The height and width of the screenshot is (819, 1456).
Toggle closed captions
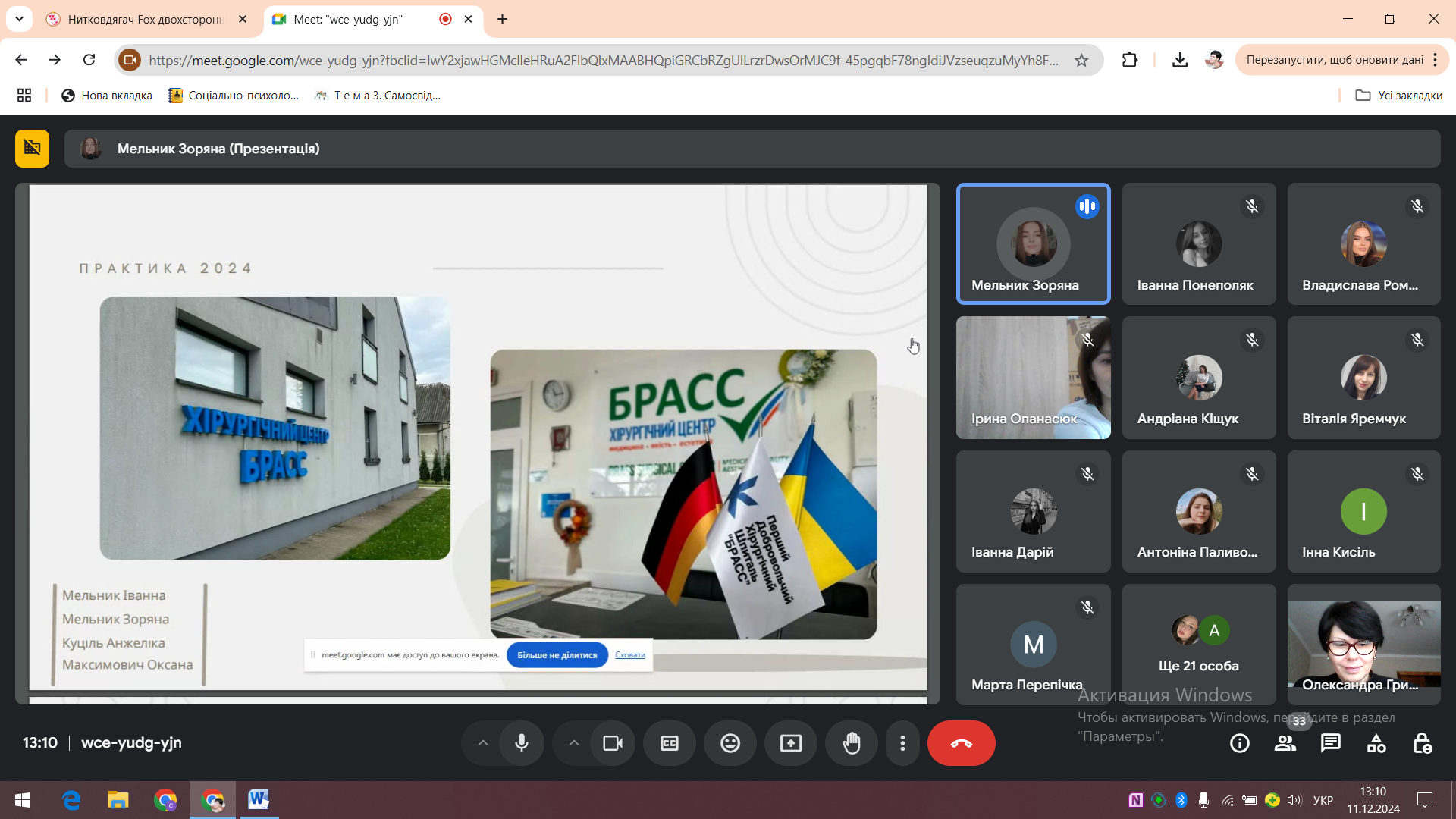(669, 743)
